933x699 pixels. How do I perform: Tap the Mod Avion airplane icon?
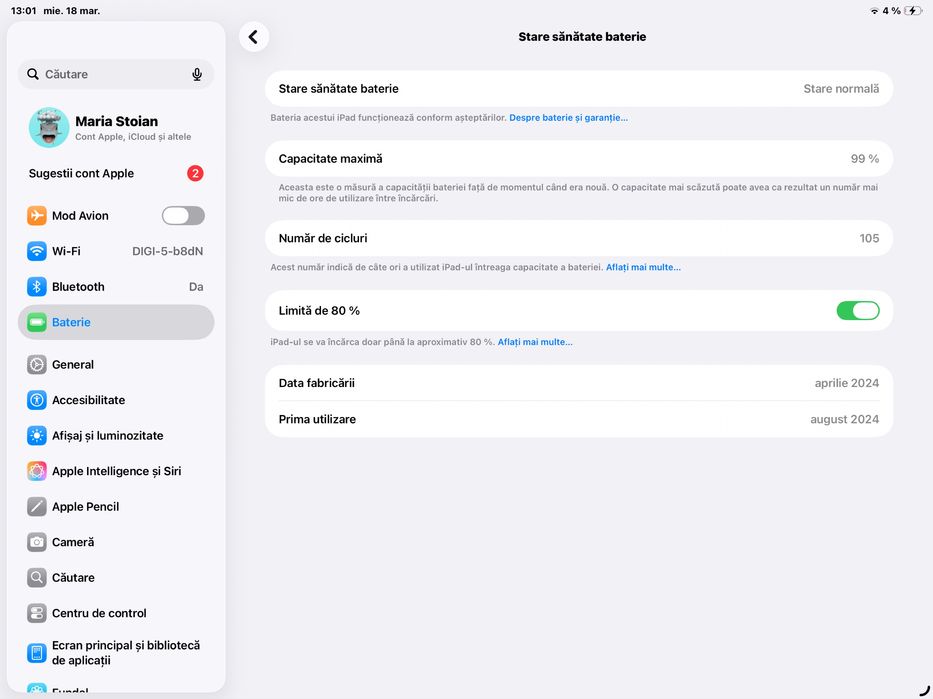(37, 215)
